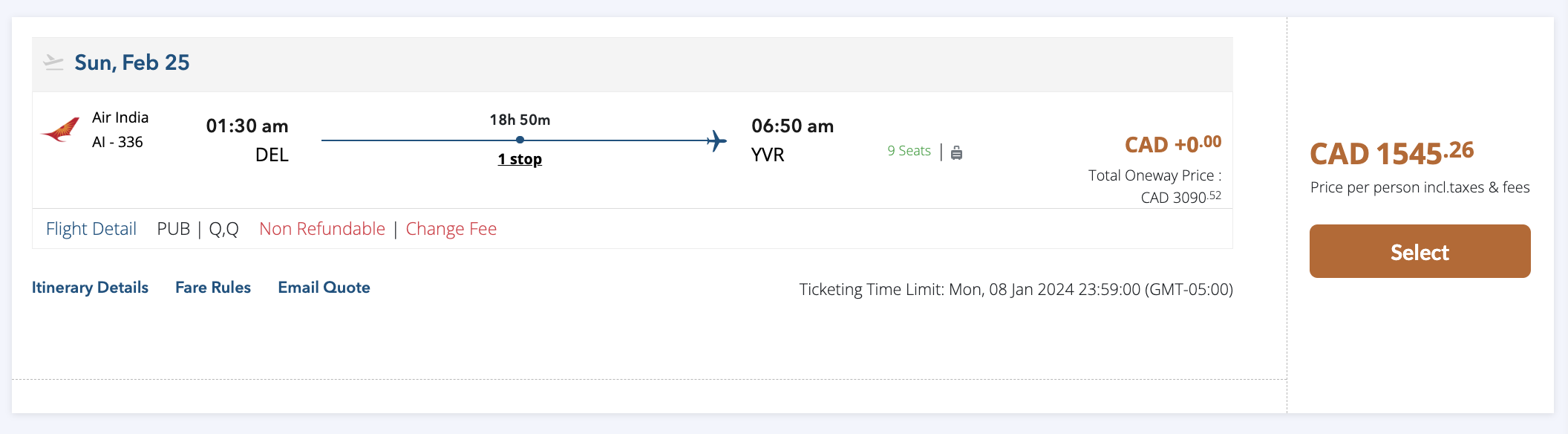
Task: Click the Ticketing Time Limit text
Action: [x=1016, y=289]
